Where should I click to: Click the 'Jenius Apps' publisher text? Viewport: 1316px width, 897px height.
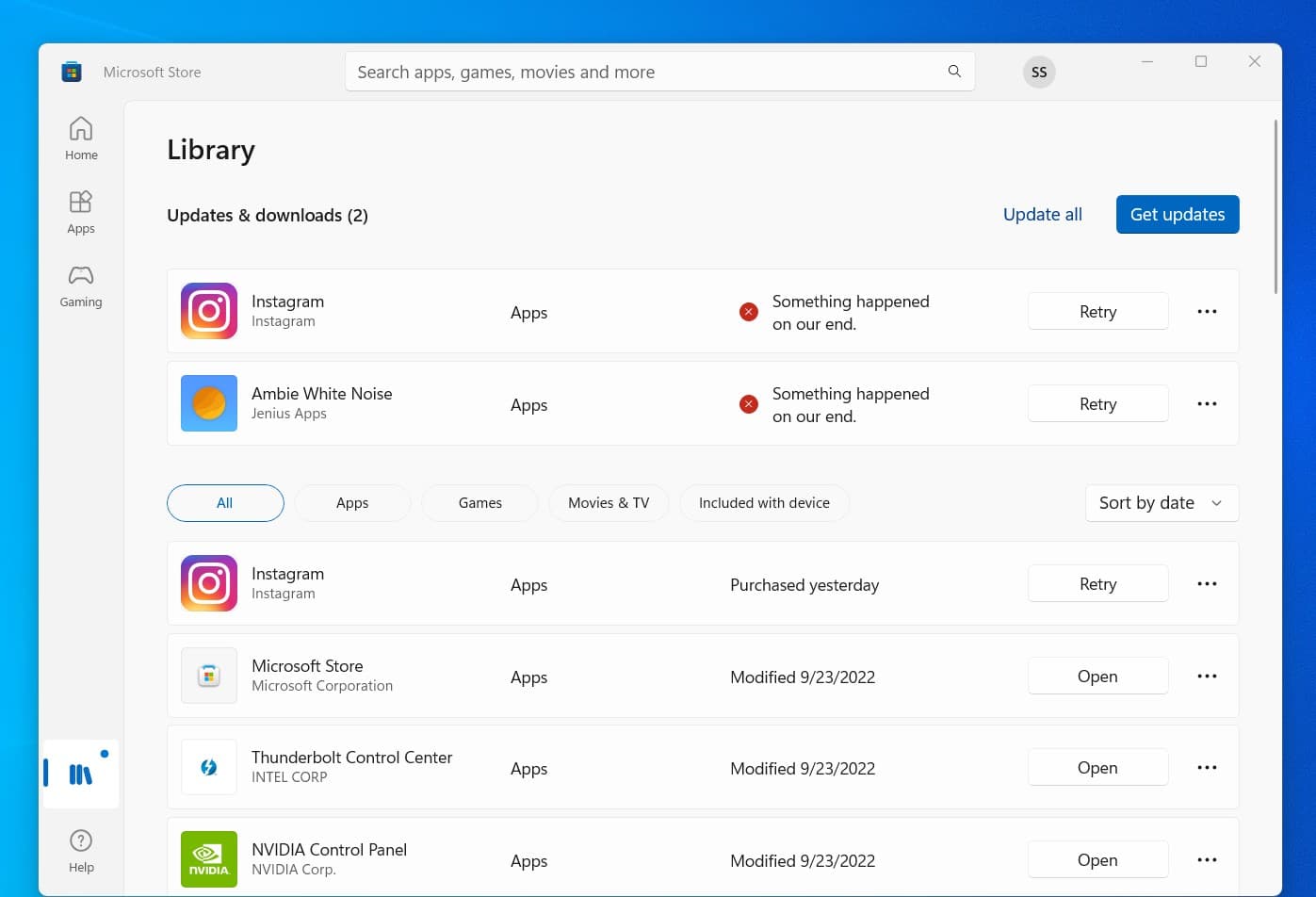[289, 414]
